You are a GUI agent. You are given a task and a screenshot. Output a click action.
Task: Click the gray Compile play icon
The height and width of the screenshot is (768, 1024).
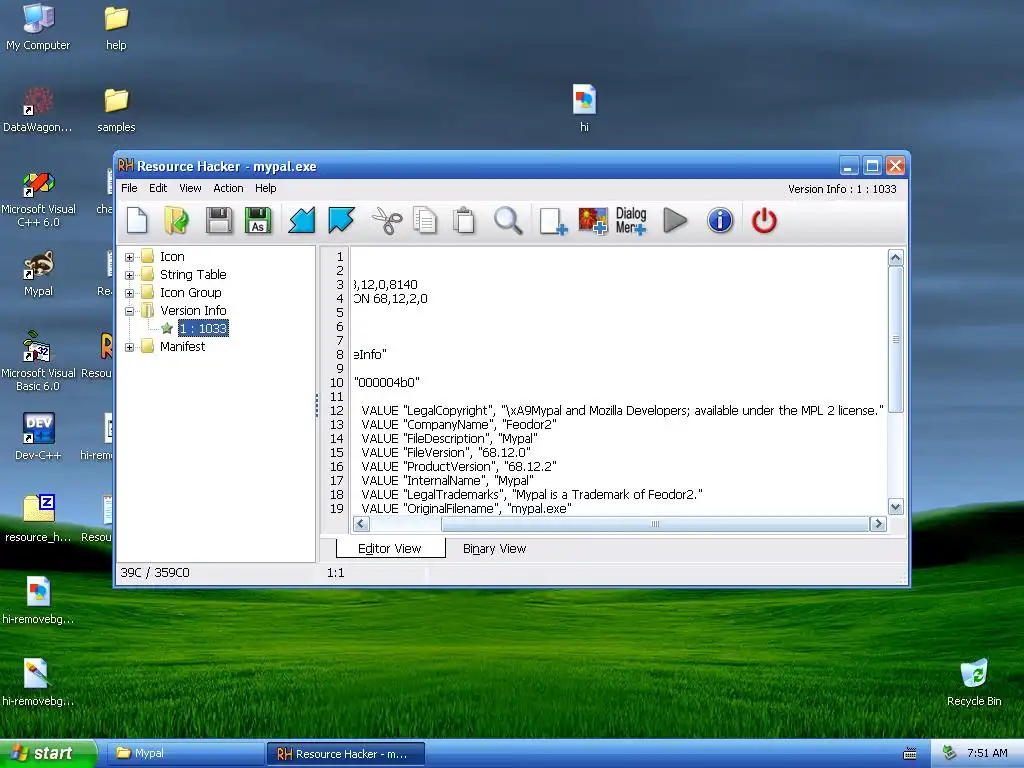click(x=675, y=221)
